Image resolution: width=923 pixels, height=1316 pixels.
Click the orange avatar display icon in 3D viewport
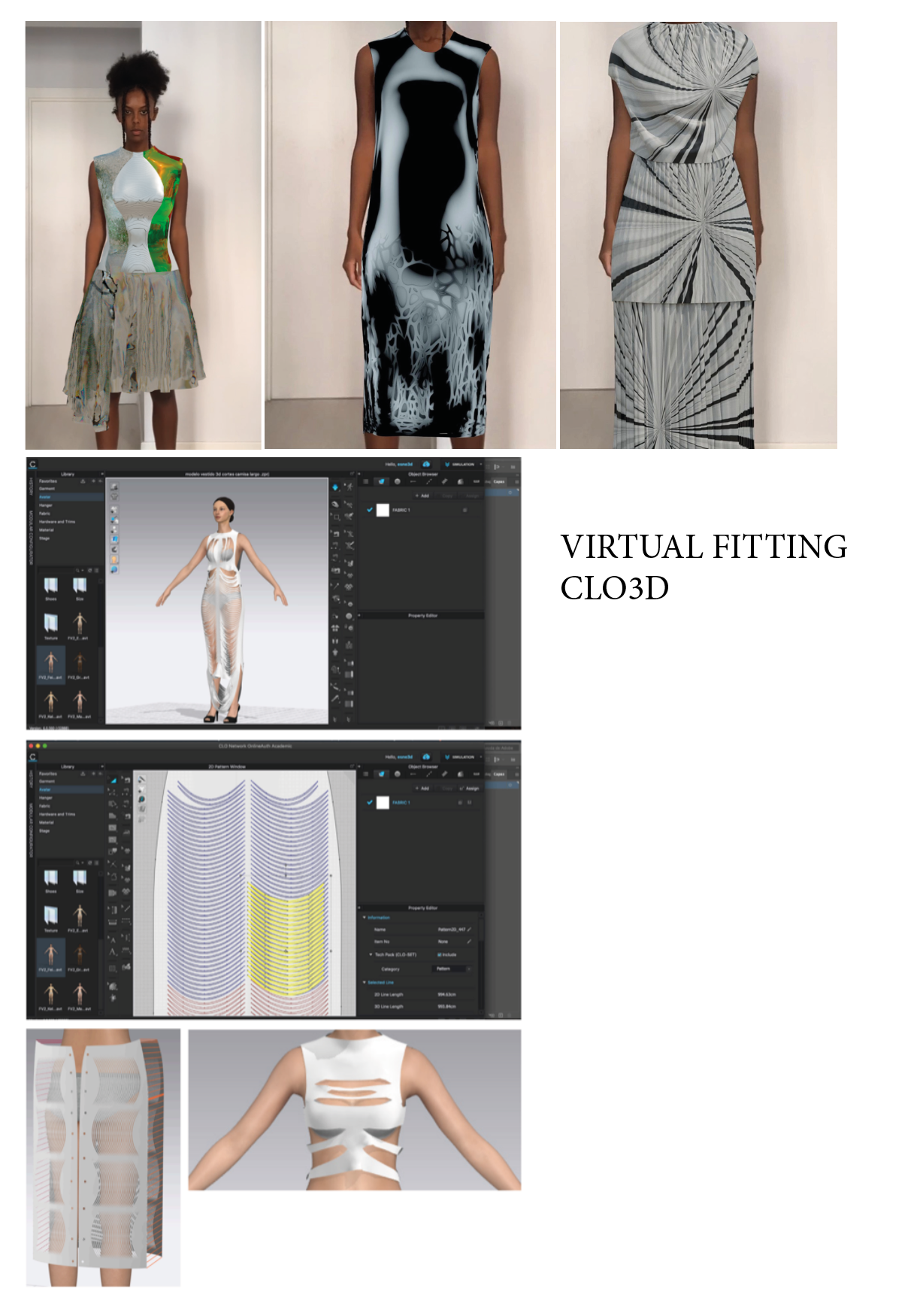(114, 559)
